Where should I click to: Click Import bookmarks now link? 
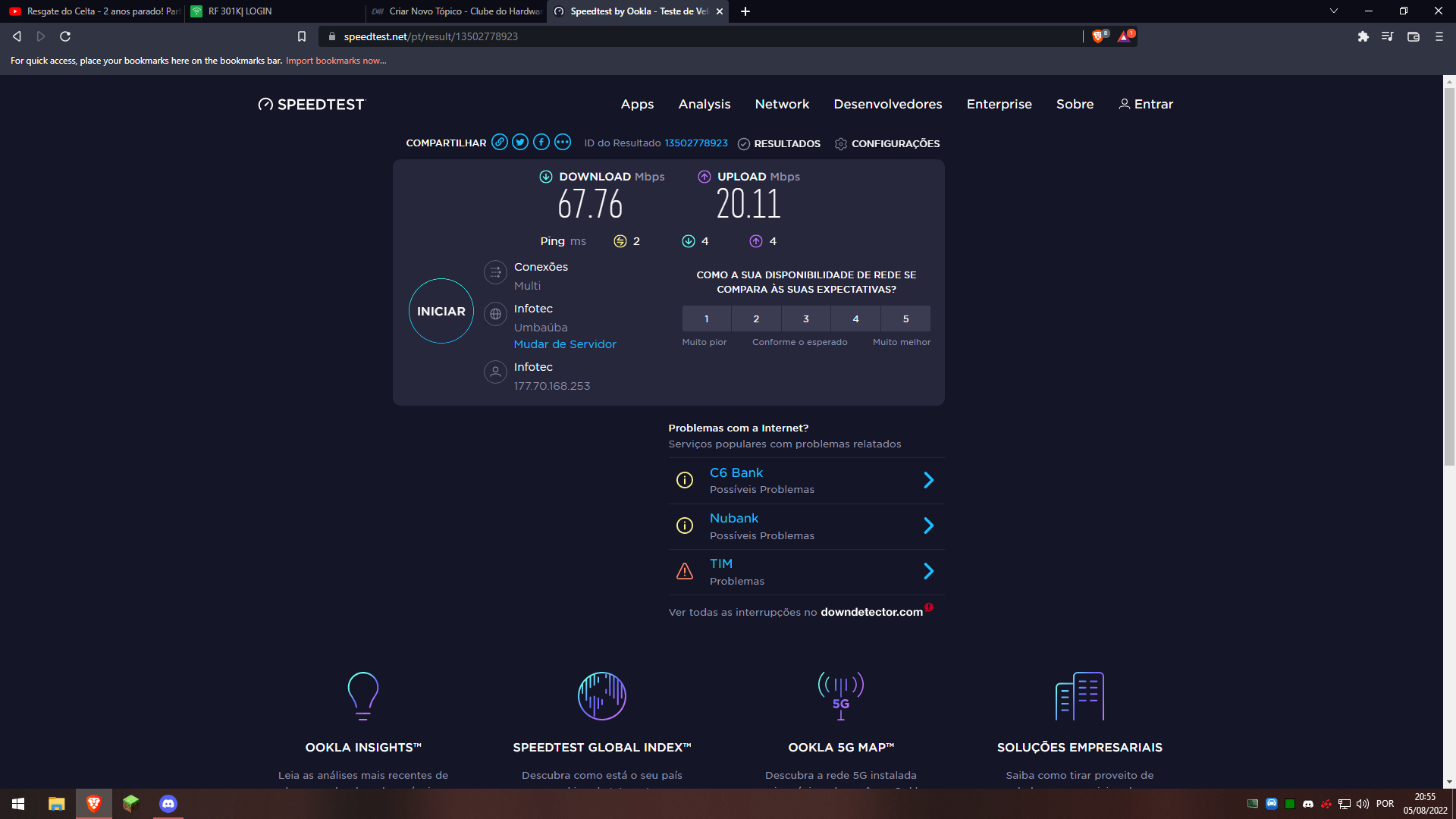[x=336, y=61]
